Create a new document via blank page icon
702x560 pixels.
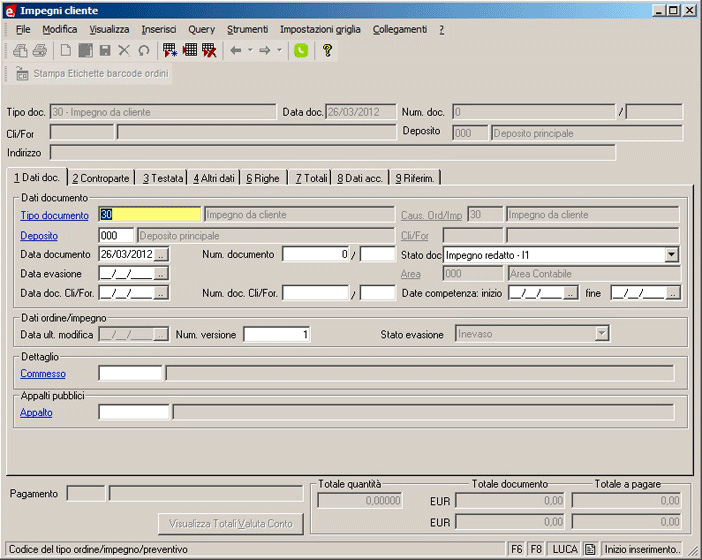[66, 51]
